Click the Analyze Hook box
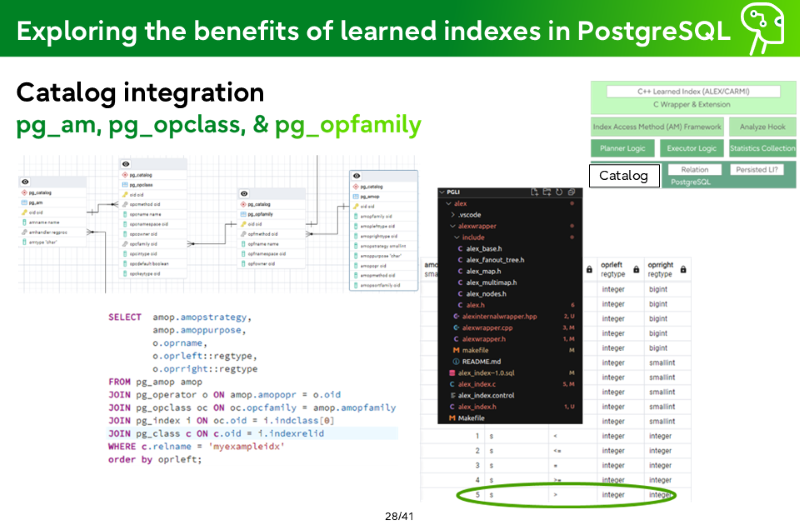The width and height of the screenshot is (800, 526). point(762,127)
